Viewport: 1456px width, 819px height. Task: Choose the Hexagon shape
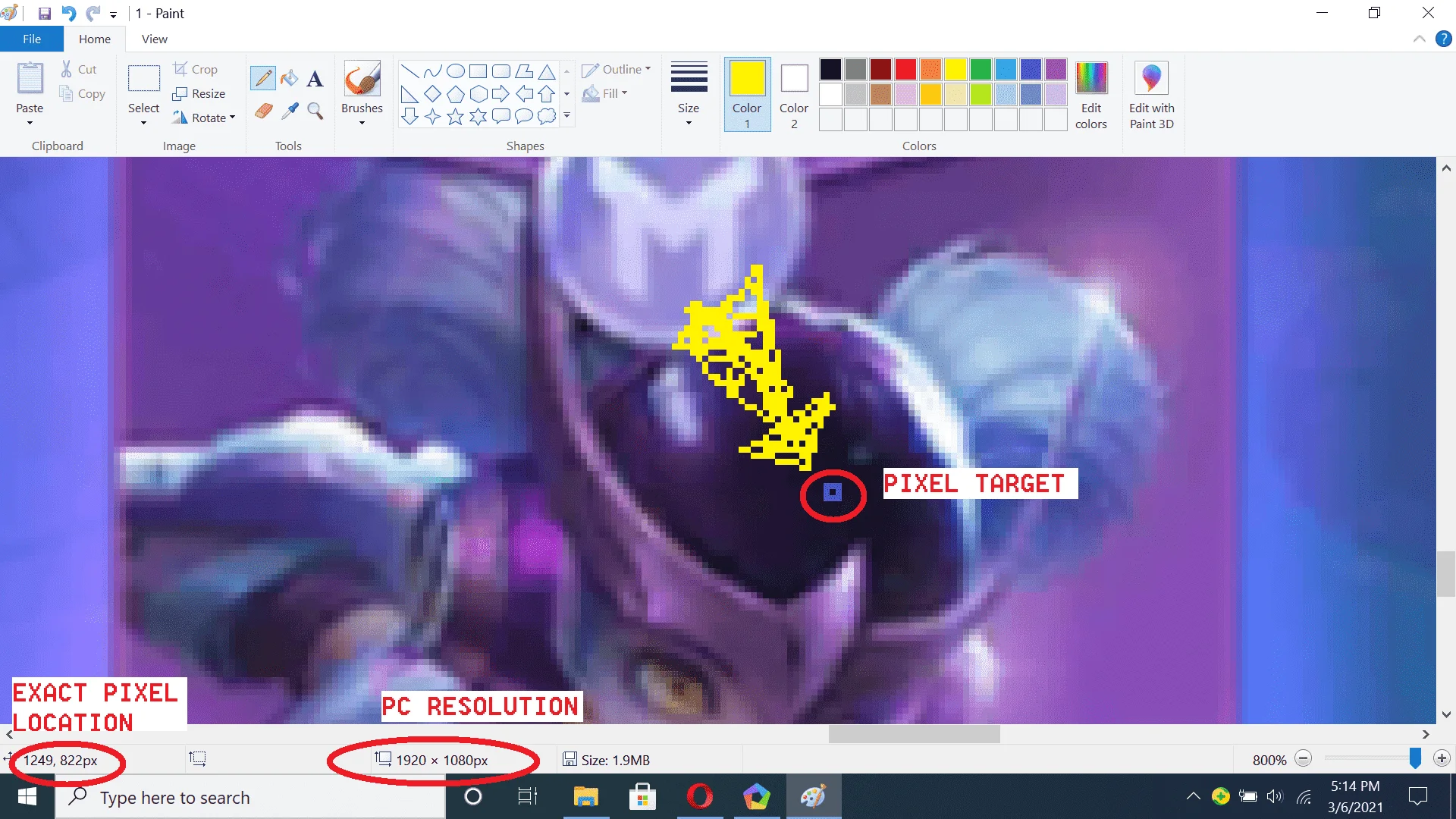pos(478,94)
